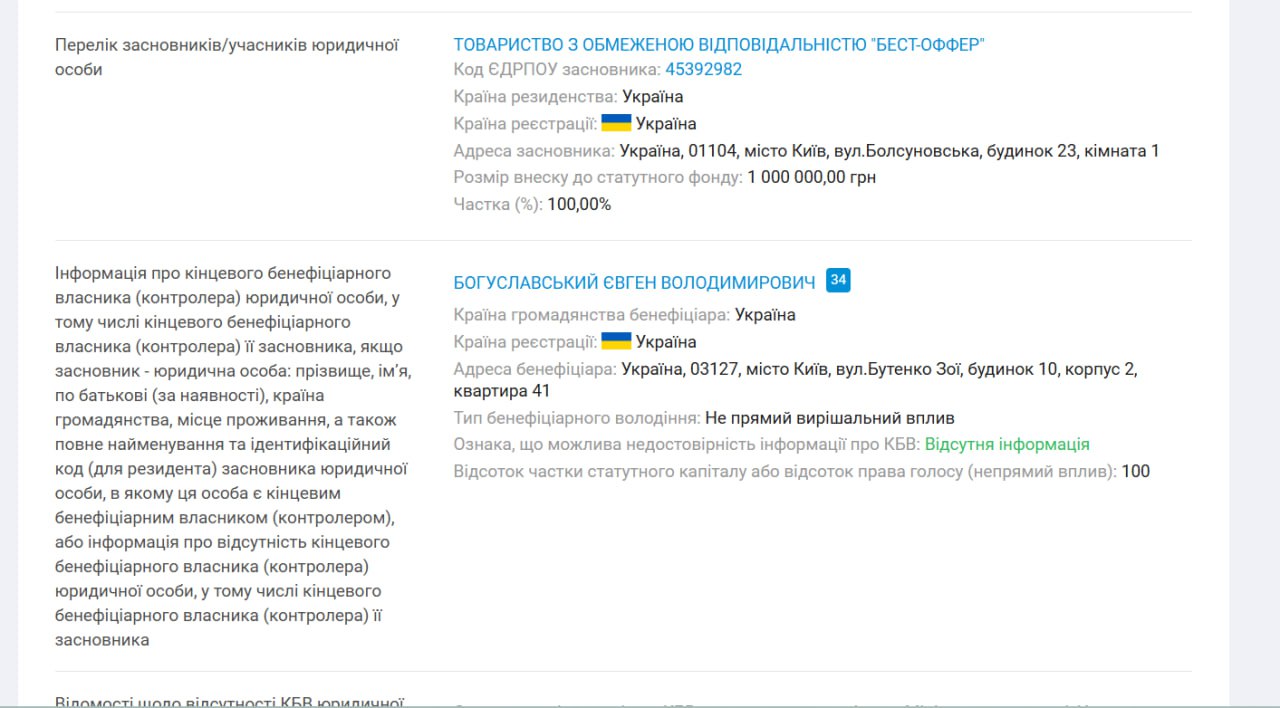This screenshot has width=1280, height=708.
Task: Click the Ukraine flag in founder section
Action: (616, 123)
